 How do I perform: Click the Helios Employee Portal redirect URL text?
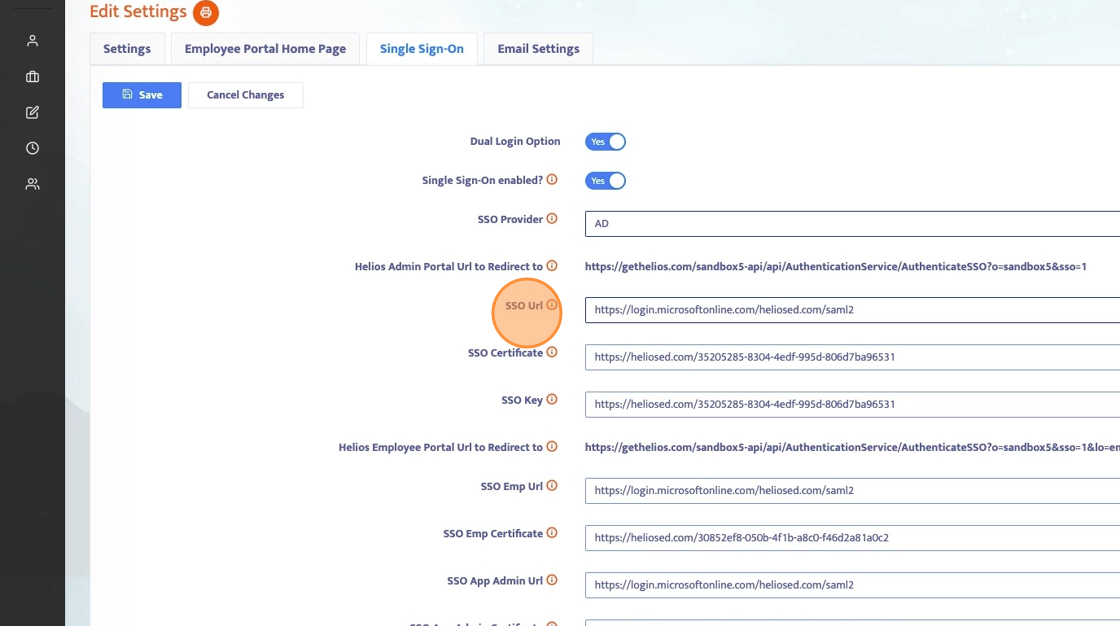tap(852, 447)
